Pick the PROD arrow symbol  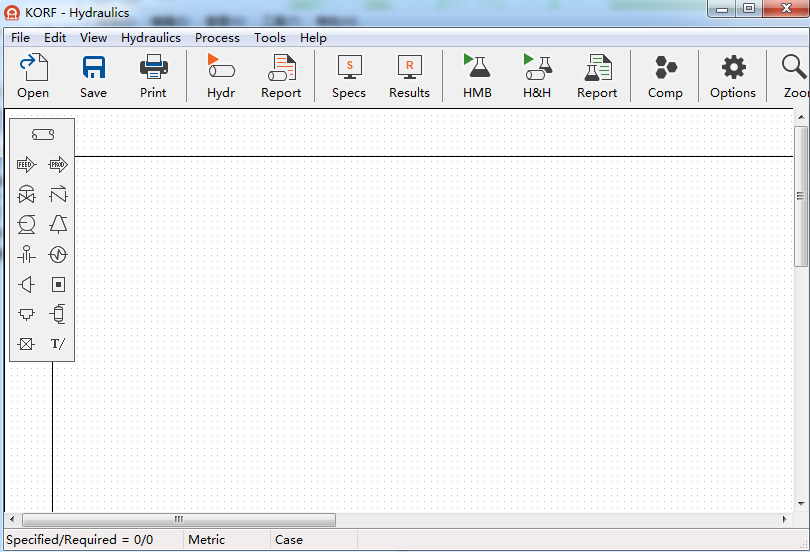pyautogui.click(x=58, y=165)
